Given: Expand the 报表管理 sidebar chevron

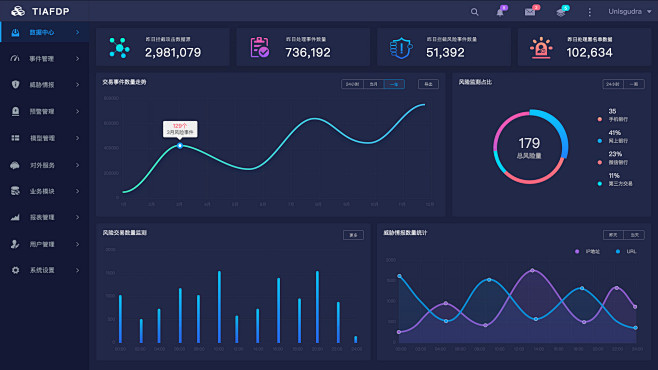Looking at the screenshot, I should [x=78, y=217].
